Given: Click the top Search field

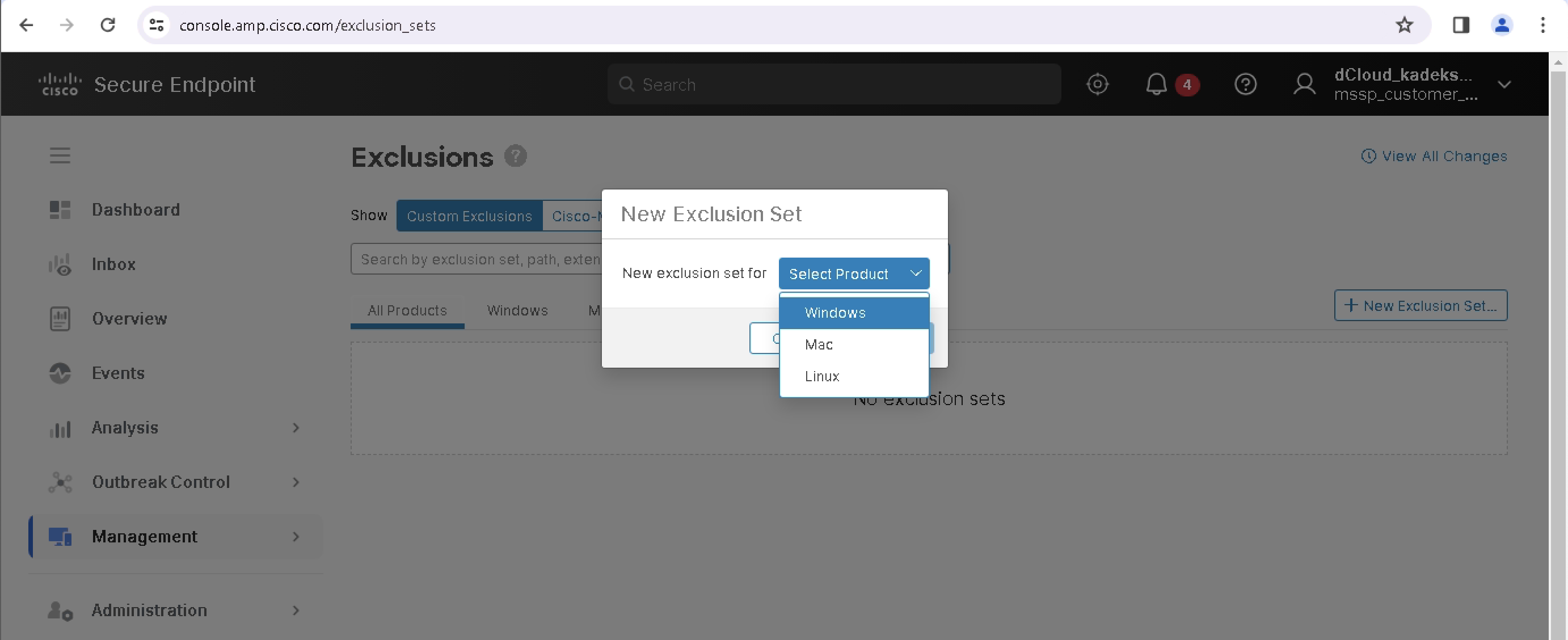Looking at the screenshot, I should point(834,84).
